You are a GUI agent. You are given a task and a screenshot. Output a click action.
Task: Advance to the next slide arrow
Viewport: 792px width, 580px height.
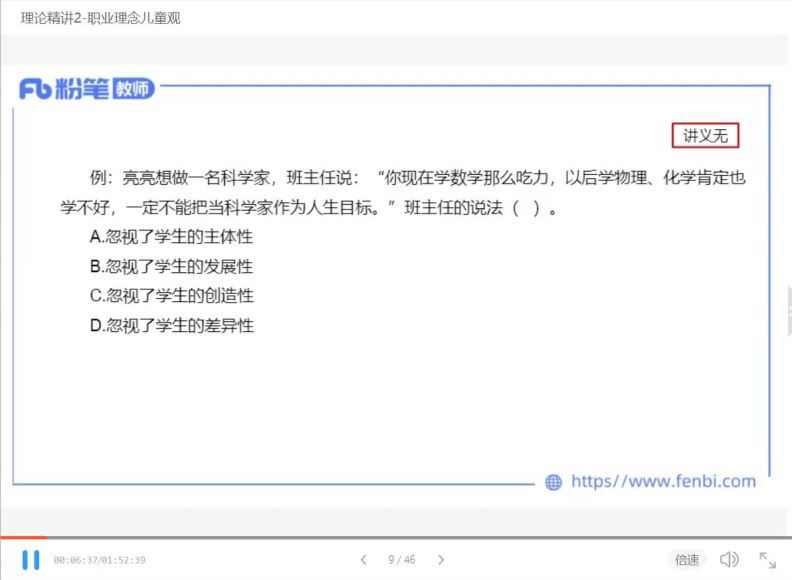coord(441,560)
